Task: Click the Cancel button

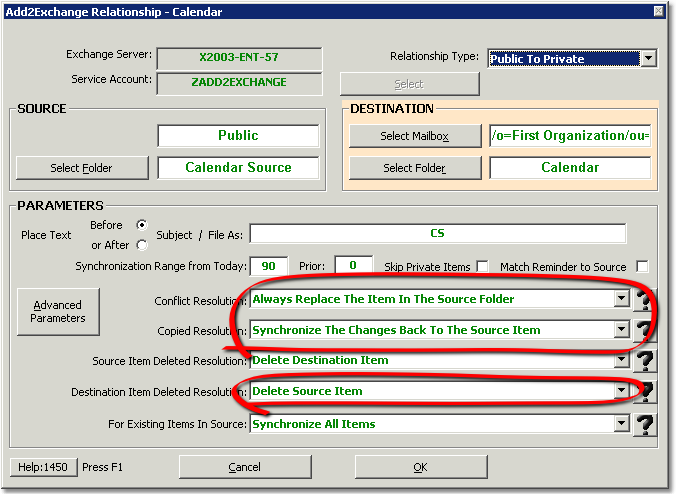Action: point(245,467)
